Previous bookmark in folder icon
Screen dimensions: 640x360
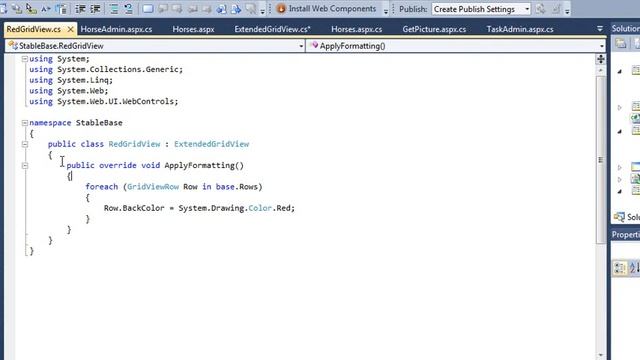point(192,9)
